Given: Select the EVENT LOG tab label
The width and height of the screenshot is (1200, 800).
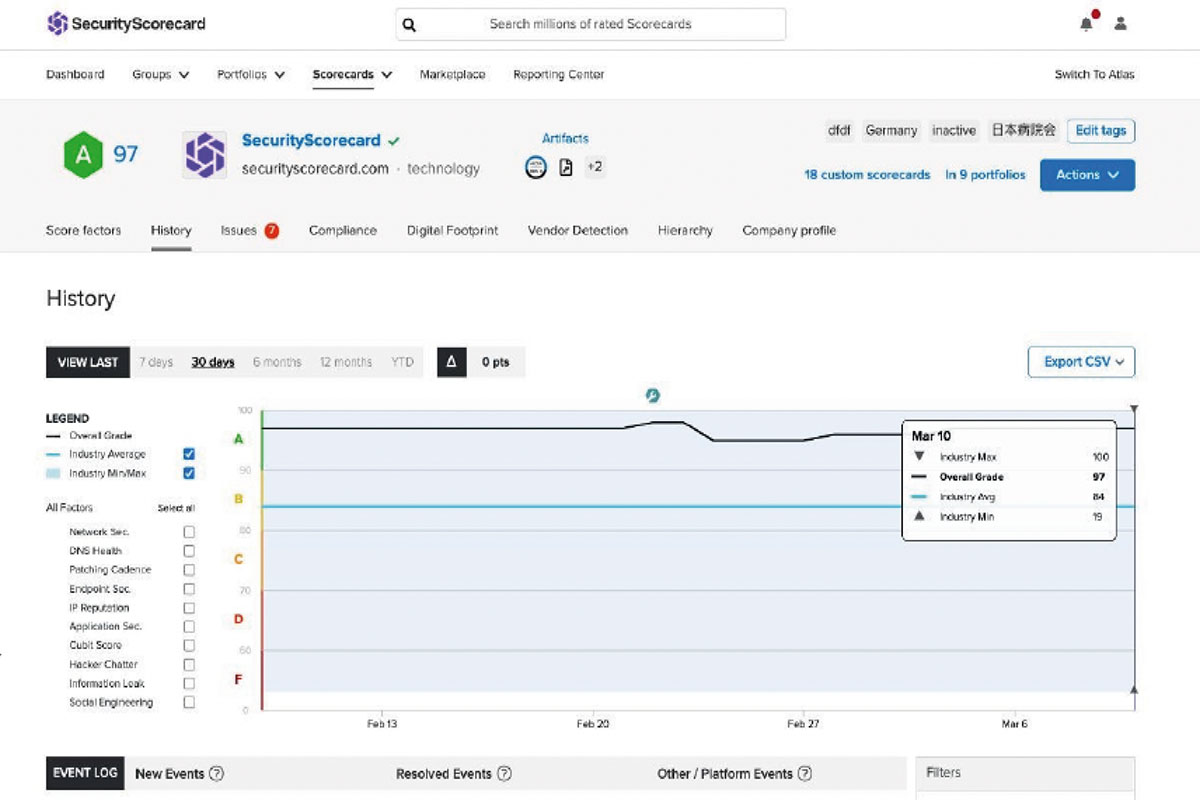Looking at the screenshot, I should tap(85, 773).
